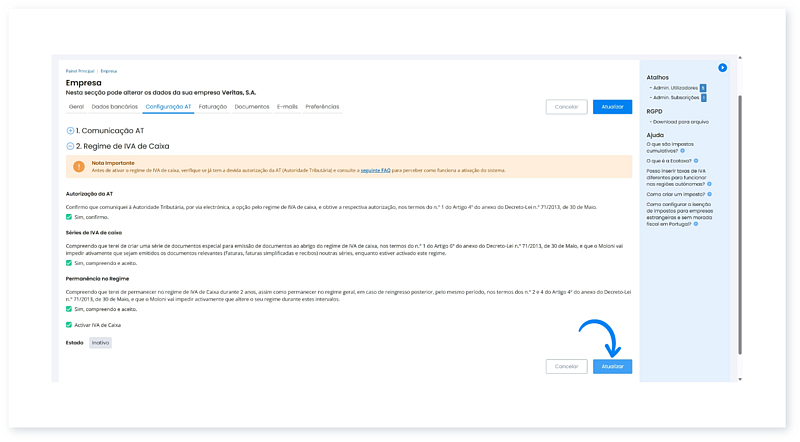This screenshot has height=442, width=800.
Task: Click the 'Ajuda' sidebar heading
Action: pos(655,135)
